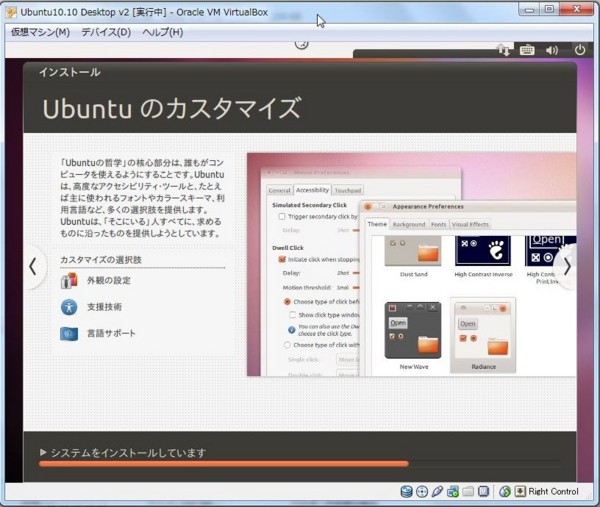Click the virtualization V status icon
The height and width of the screenshot is (507, 600).
click(x=484, y=491)
